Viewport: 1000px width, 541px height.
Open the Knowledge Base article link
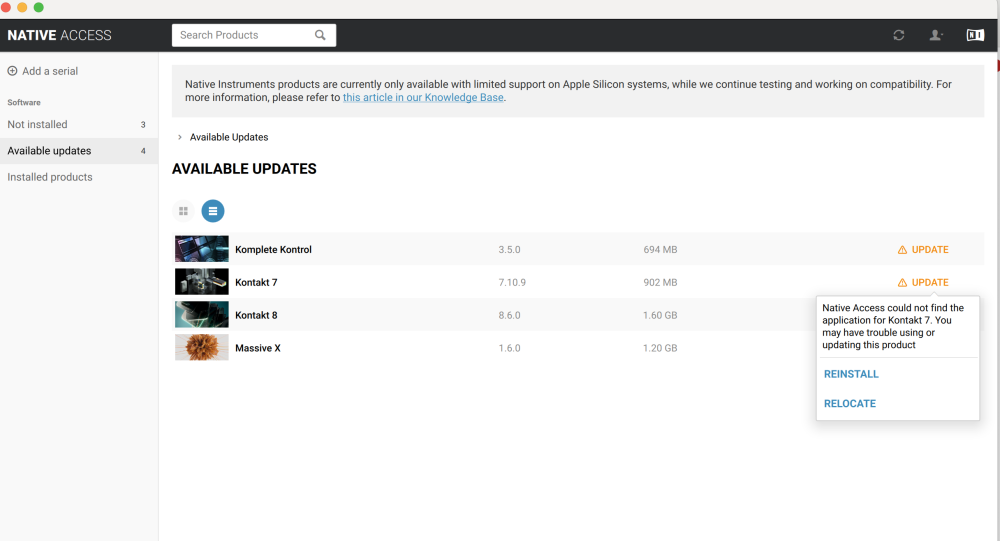(x=423, y=98)
